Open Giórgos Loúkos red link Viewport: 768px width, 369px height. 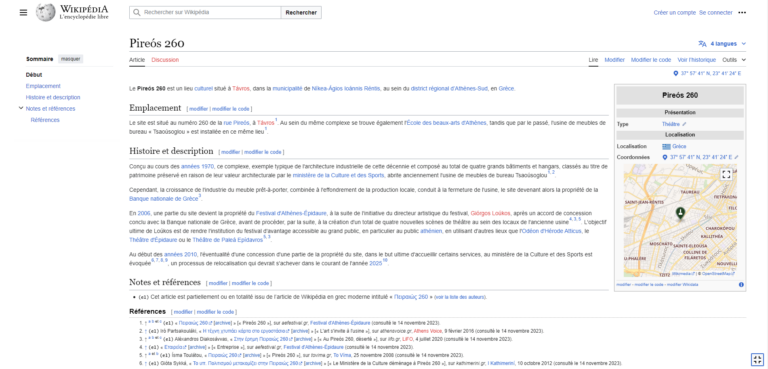pos(490,213)
